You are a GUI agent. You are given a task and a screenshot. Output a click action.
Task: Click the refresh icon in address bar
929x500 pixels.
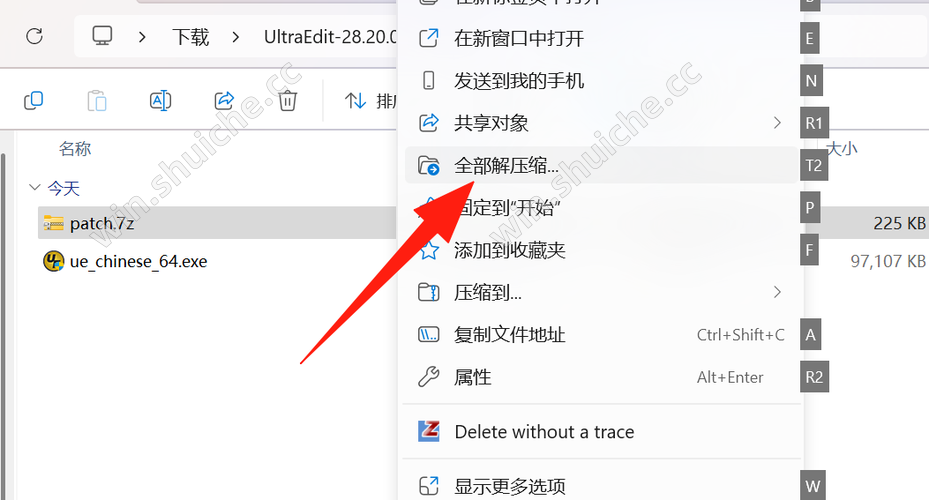pos(34,36)
